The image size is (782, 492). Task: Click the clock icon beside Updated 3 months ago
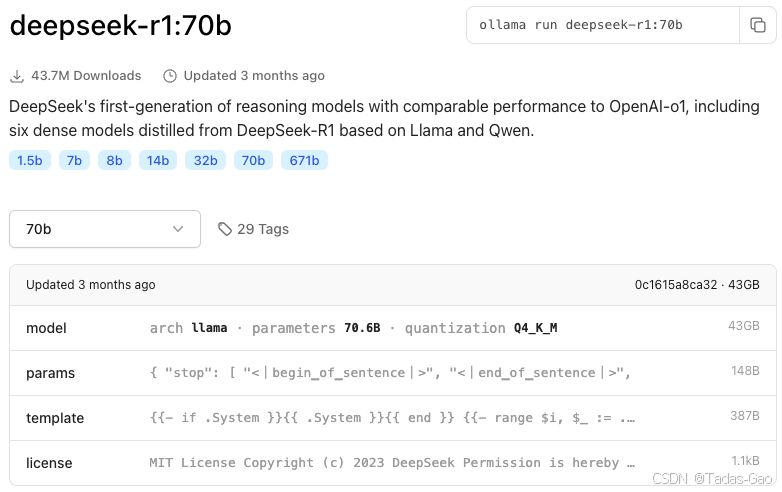pyautogui.click(x=170, y=76)
